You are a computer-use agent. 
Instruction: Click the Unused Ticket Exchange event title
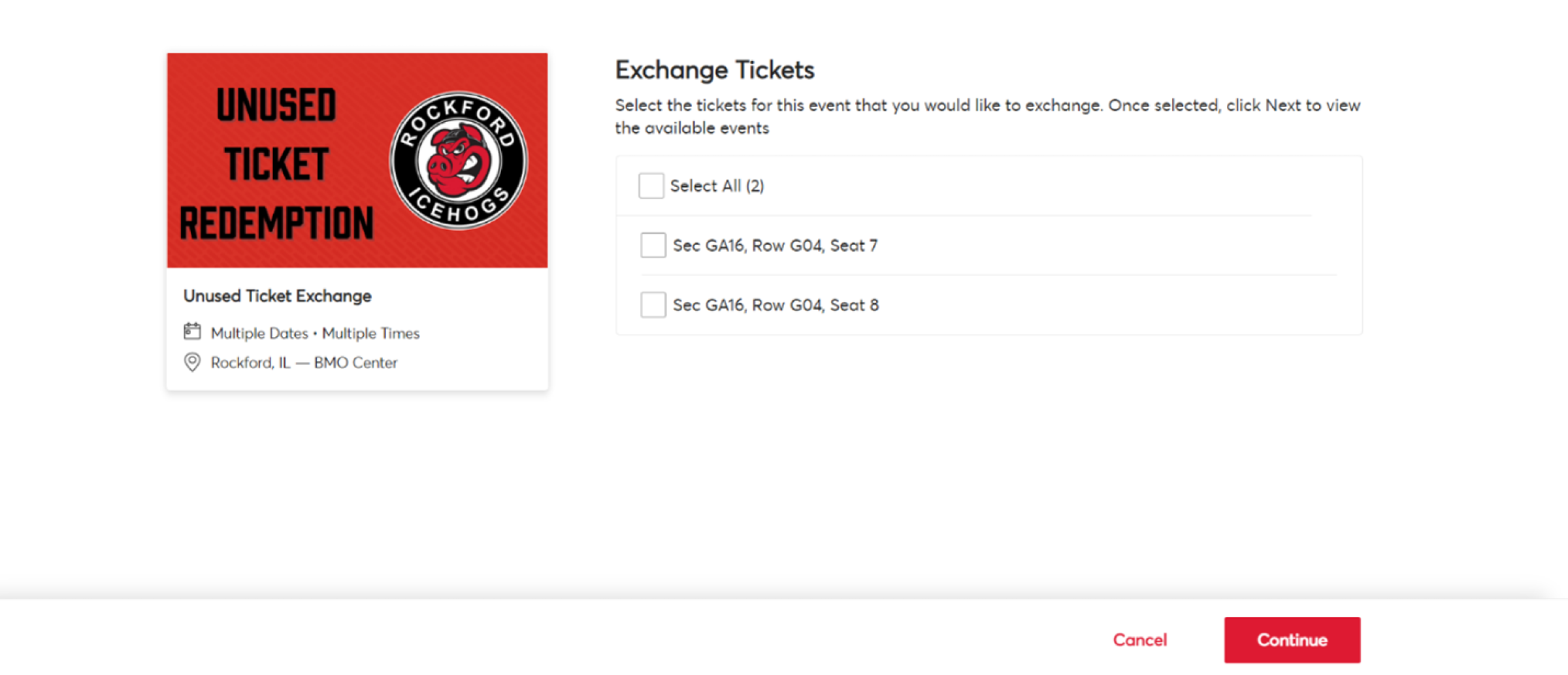click(x=277, y=296)
